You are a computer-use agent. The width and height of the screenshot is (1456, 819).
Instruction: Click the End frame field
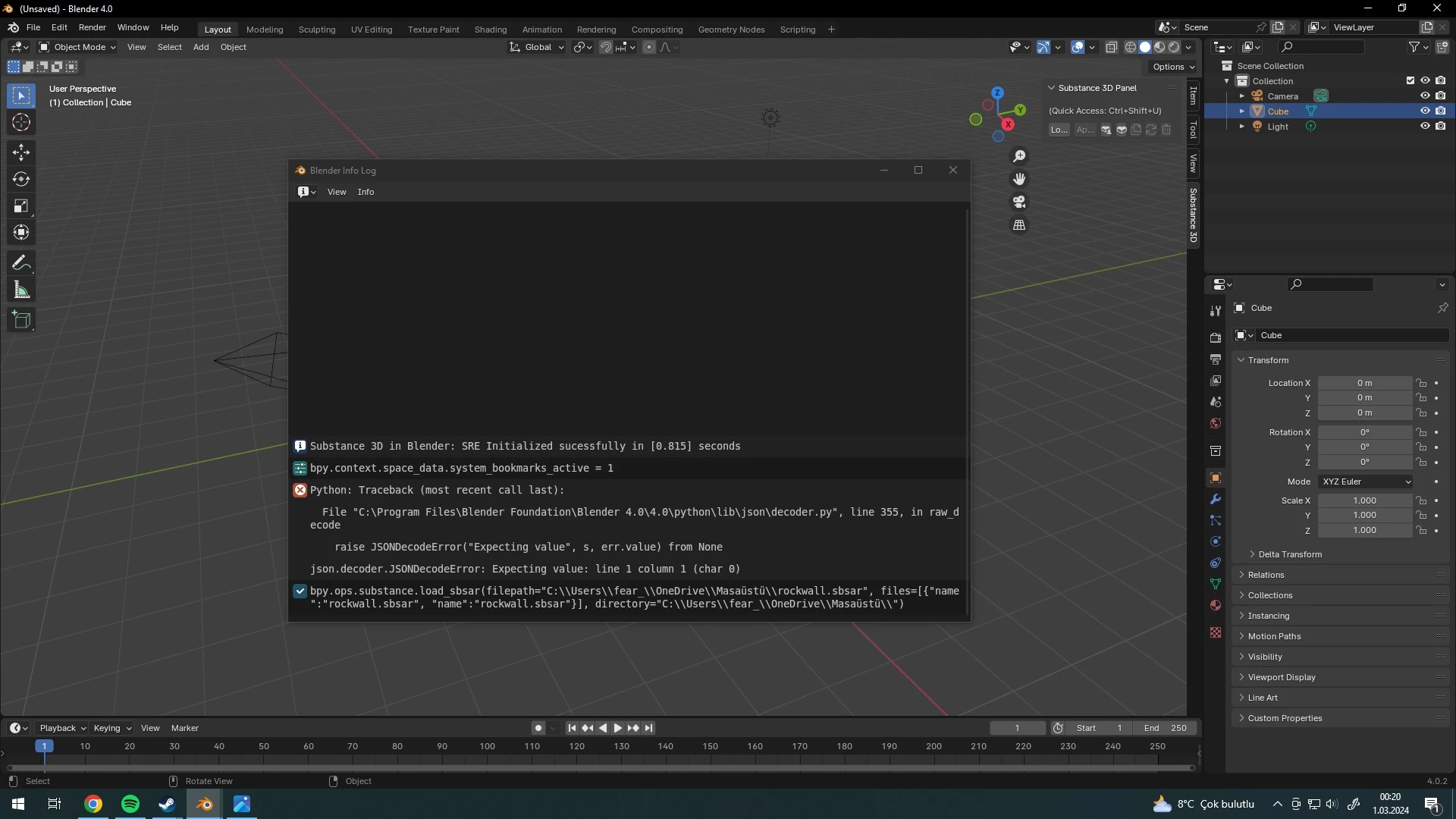[1165, 728]
